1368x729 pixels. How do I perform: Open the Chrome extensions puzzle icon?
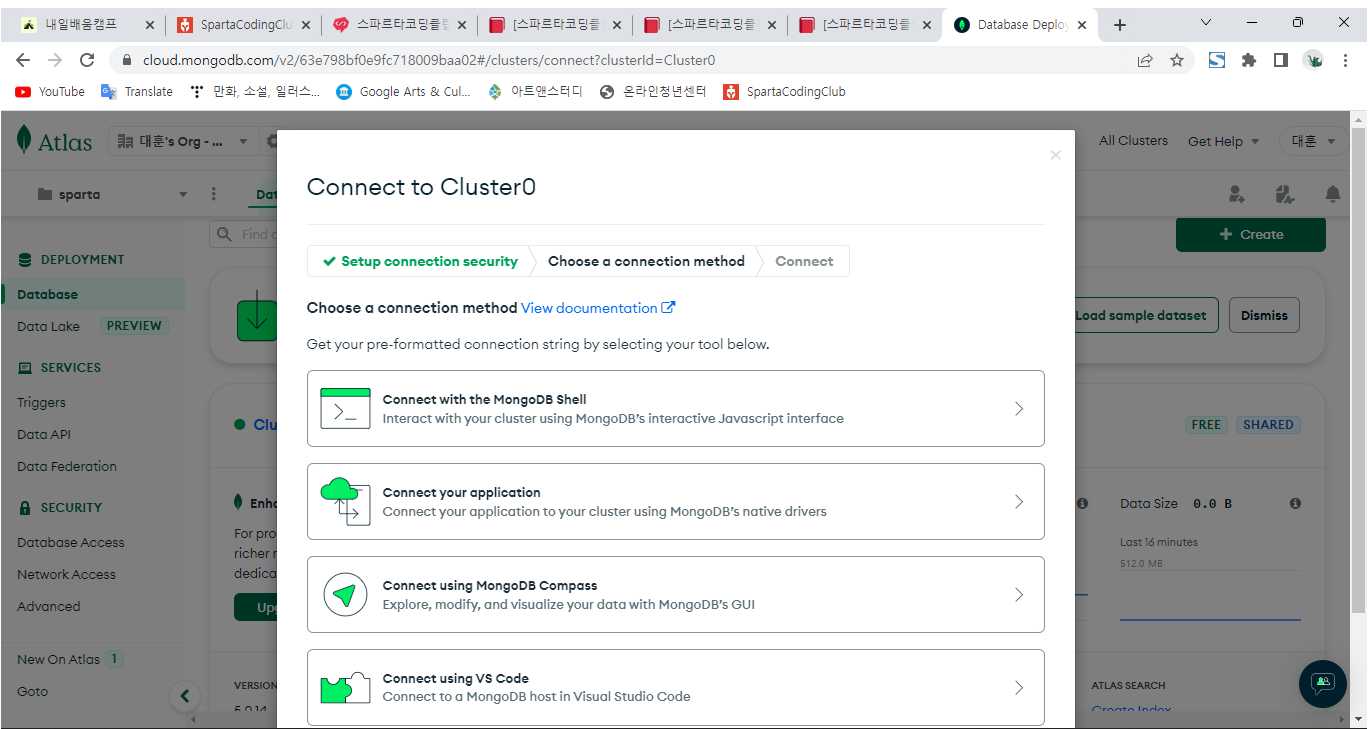tap(1249, 60)
